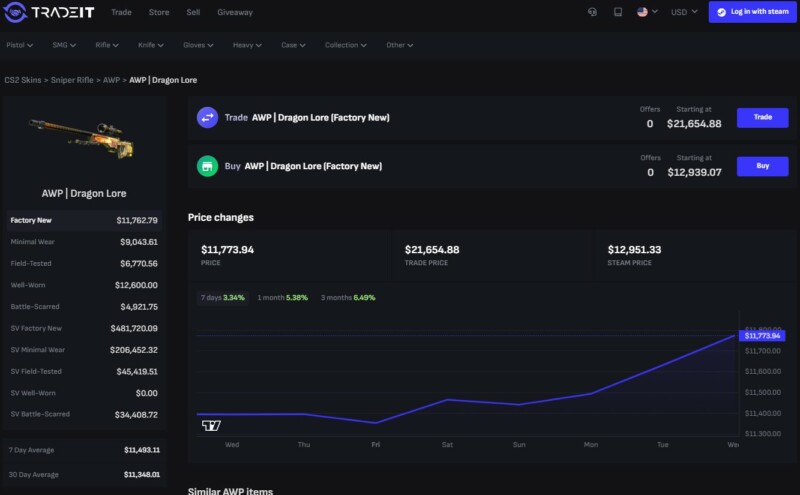Click the Mon label on chart axis
800x495 pixels.
(x=591, y=444)
